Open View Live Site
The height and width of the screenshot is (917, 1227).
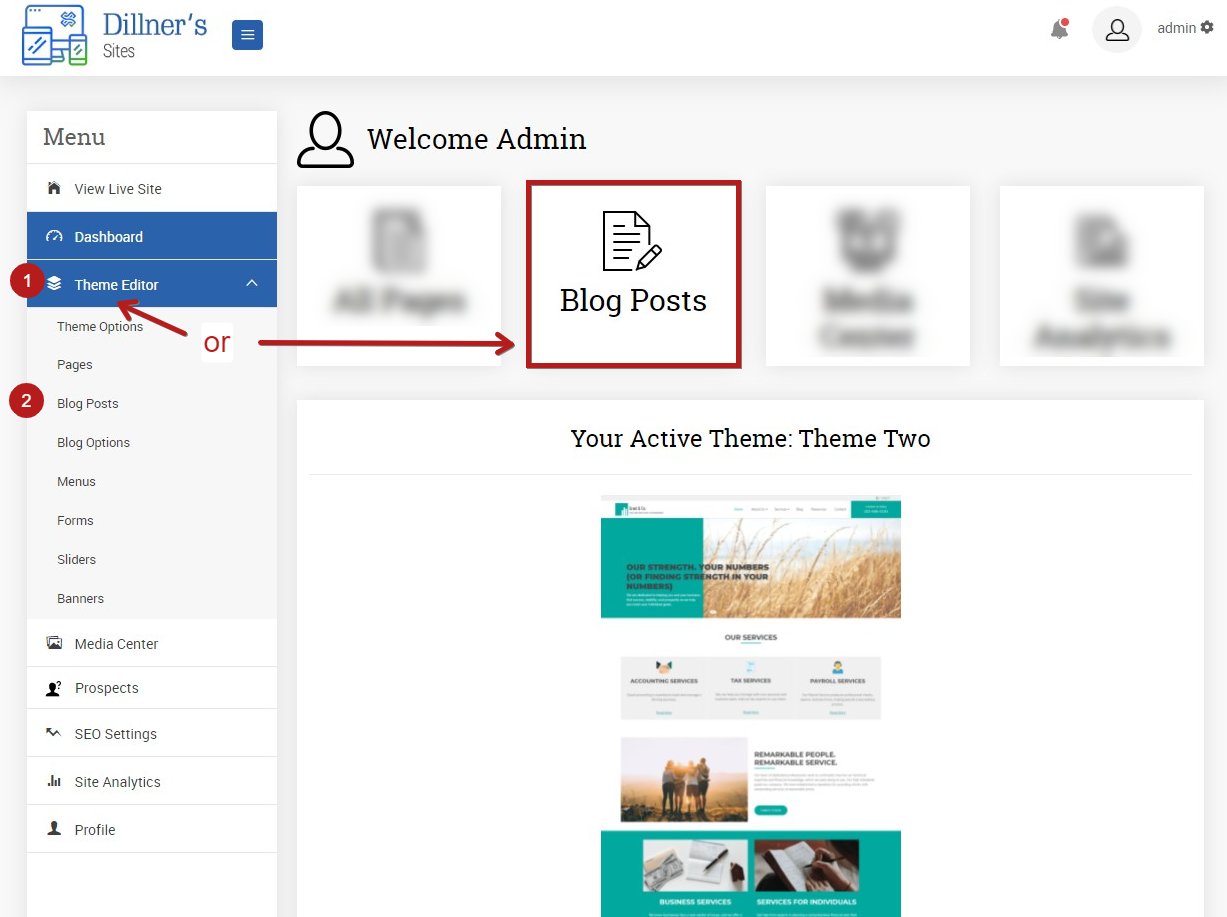152,188
